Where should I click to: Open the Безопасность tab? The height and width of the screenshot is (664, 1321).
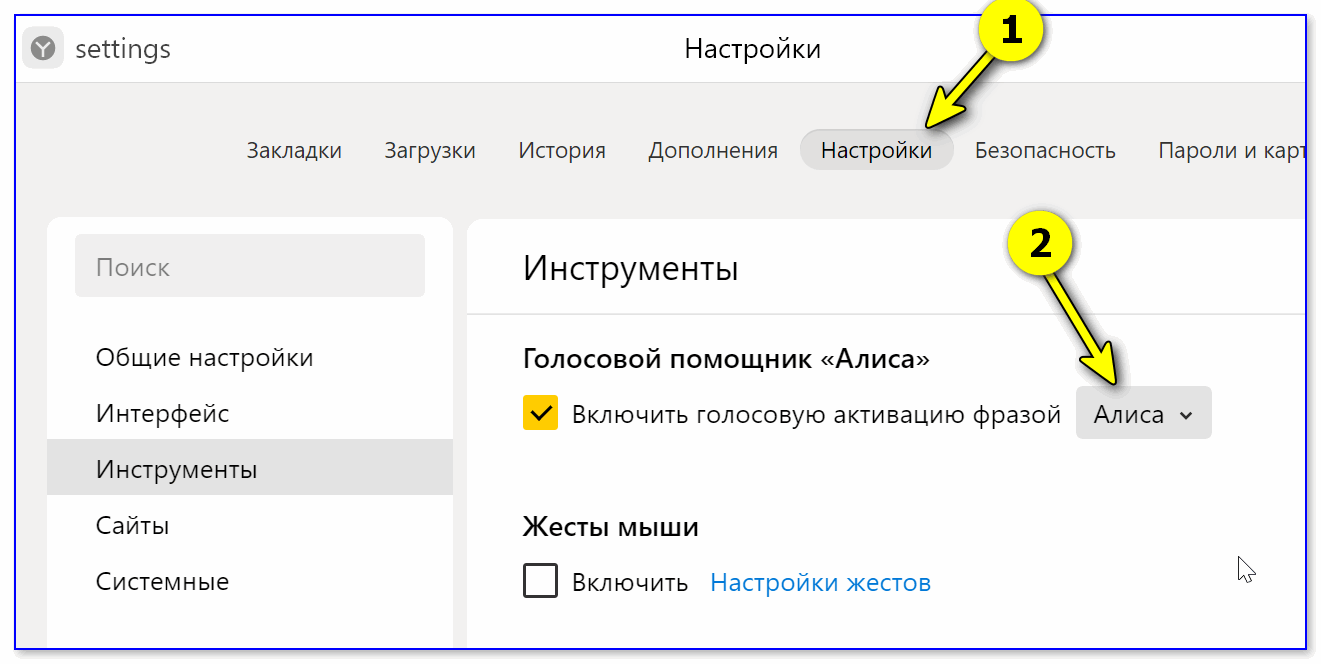pyautogui.click(x=1045, y=151)
